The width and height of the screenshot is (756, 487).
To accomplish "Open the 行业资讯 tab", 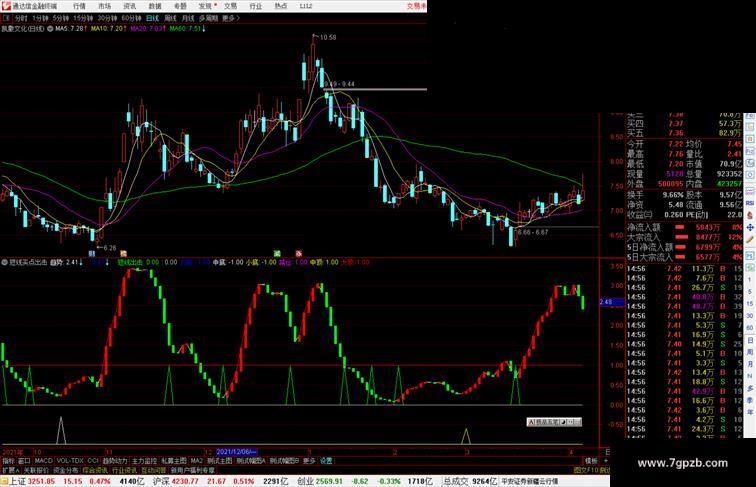I will click(124, 470).
